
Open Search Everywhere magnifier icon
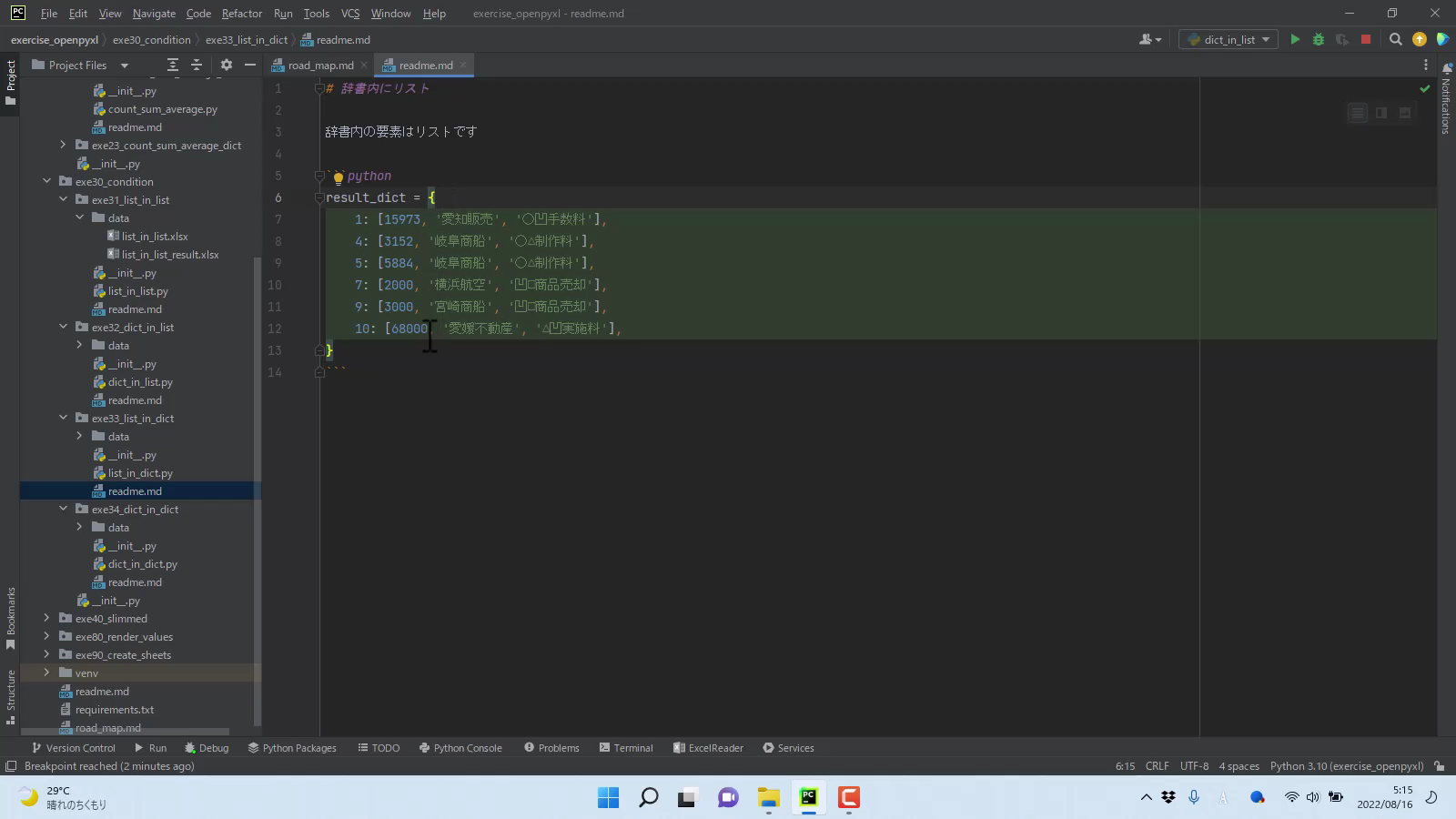tap(1395, 39)
